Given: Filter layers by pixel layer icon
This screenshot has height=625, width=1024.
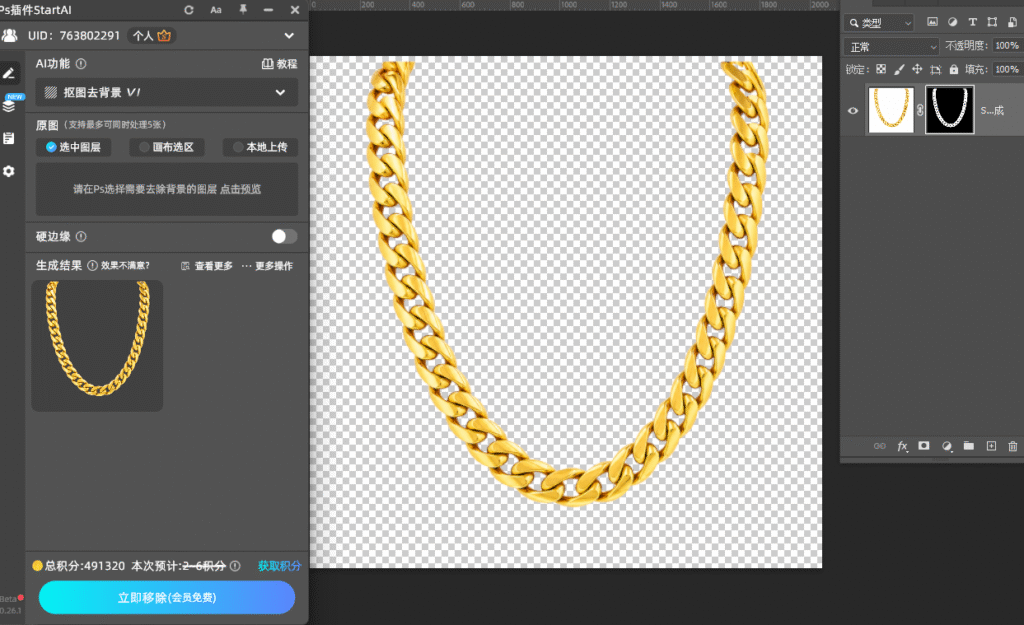Looking at the screenshot, I should [932, 22].
